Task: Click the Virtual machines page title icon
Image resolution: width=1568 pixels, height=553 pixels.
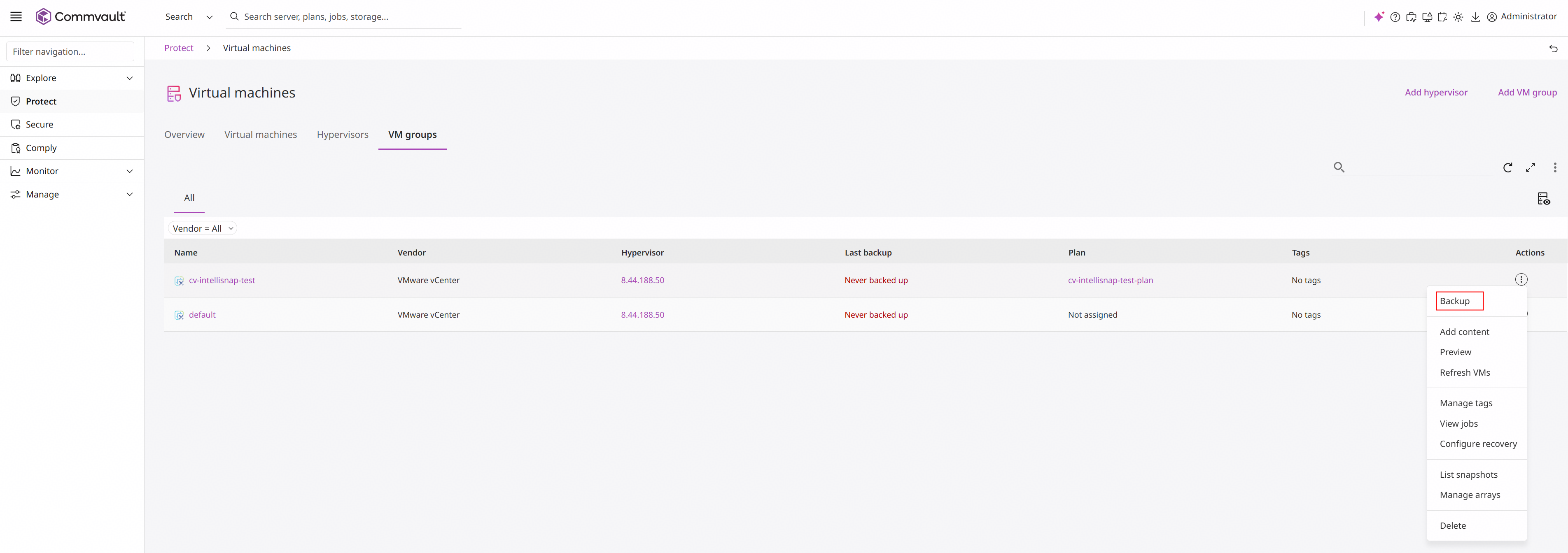Action: coord(174,93)
